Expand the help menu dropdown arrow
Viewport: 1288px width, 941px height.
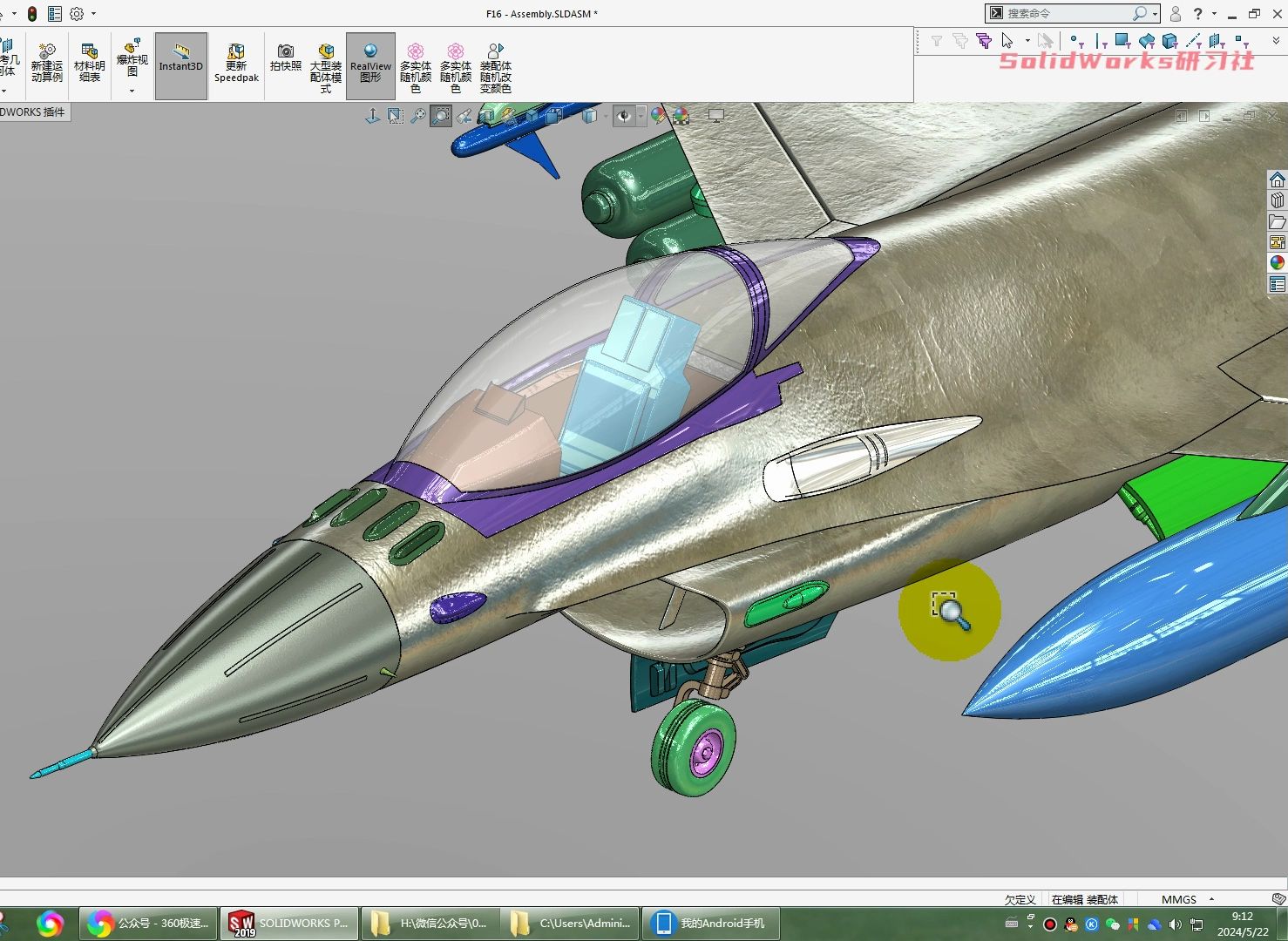[1214, 14]
